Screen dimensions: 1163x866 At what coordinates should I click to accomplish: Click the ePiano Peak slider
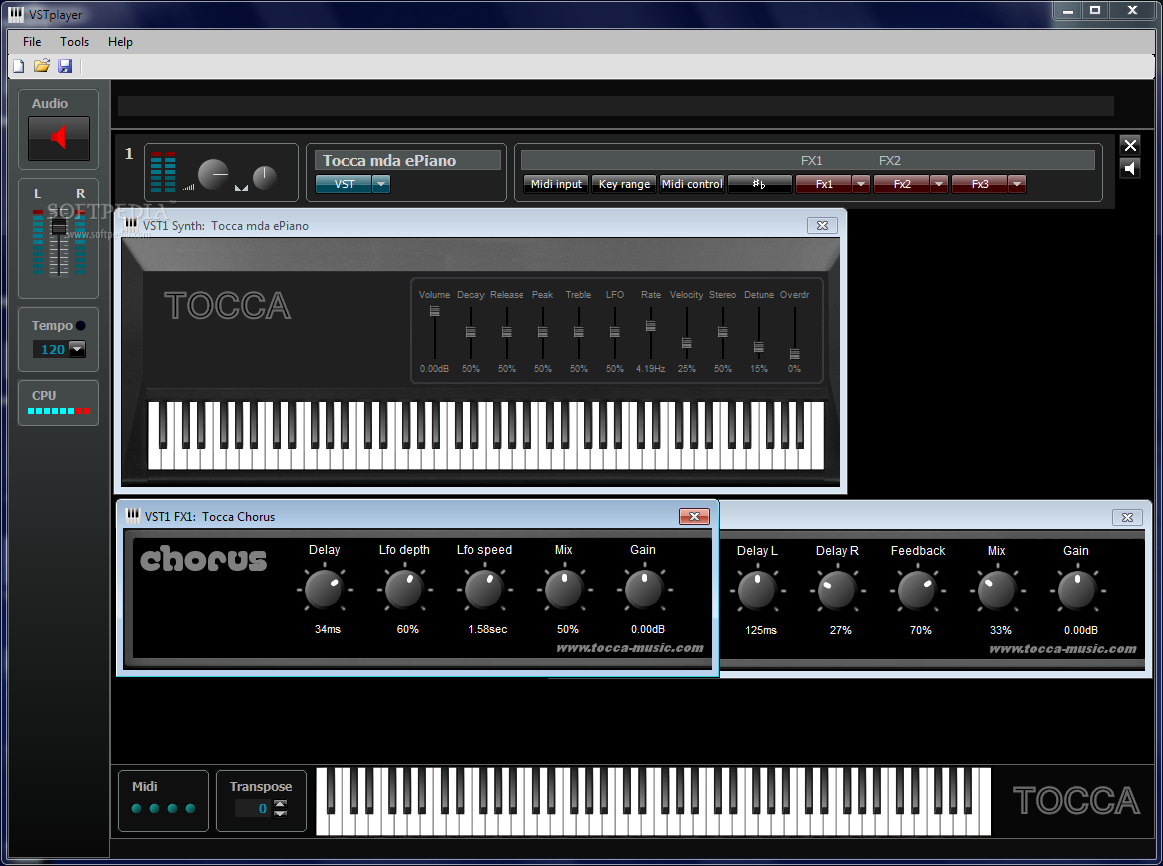(x=543, y=332)
